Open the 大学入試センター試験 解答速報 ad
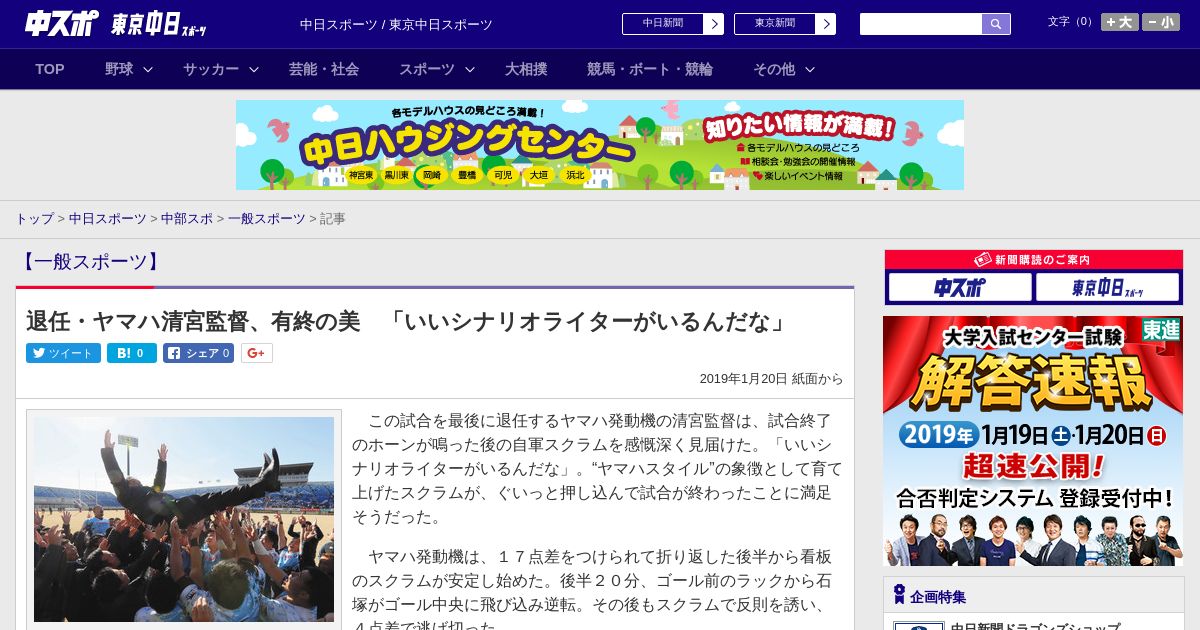Image resolution: width=1200 pixels, height=630 pixels. (x=1033, y=441)
